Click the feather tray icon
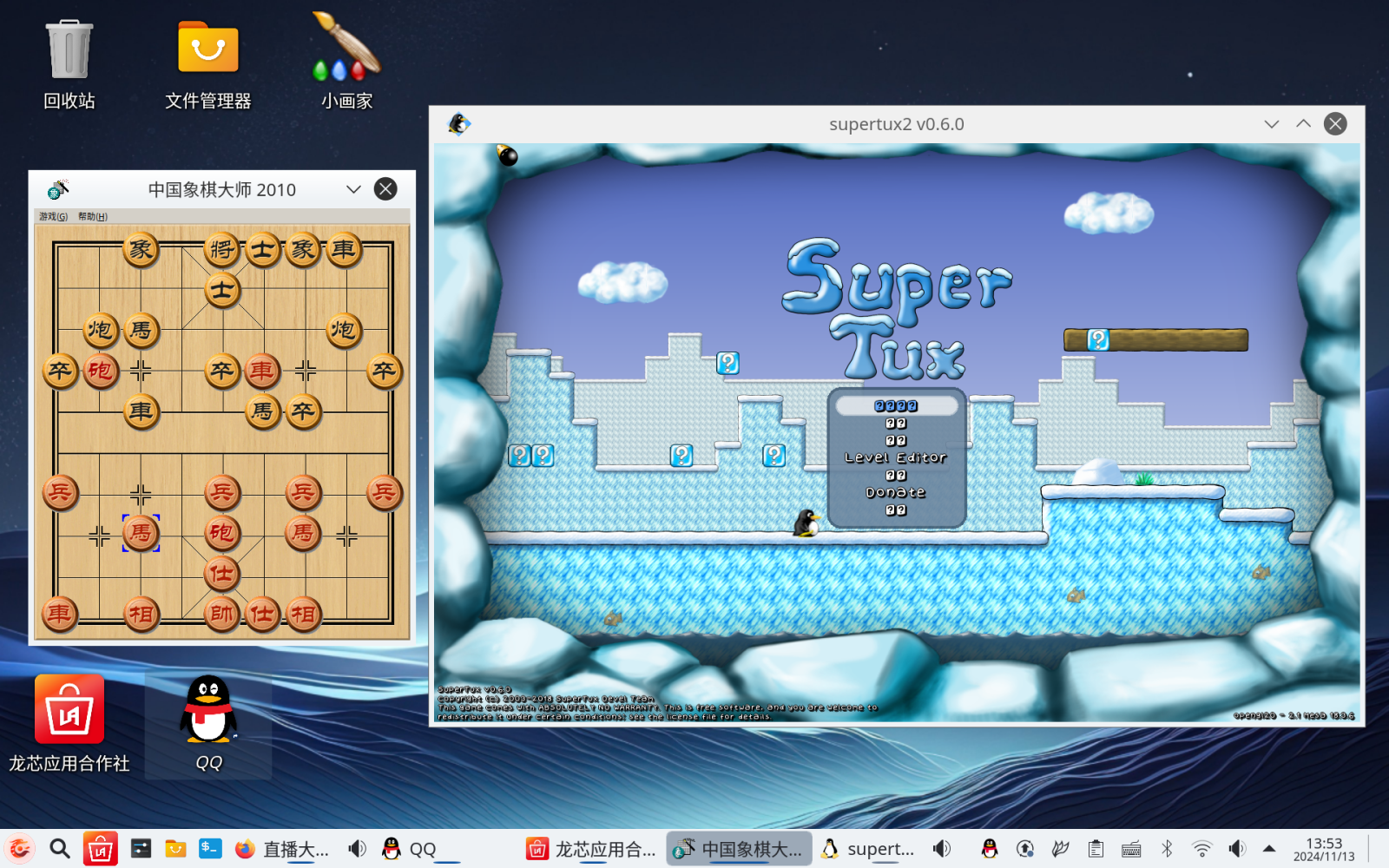This screenshot has height=868, width=1389. click(1060, 848)
